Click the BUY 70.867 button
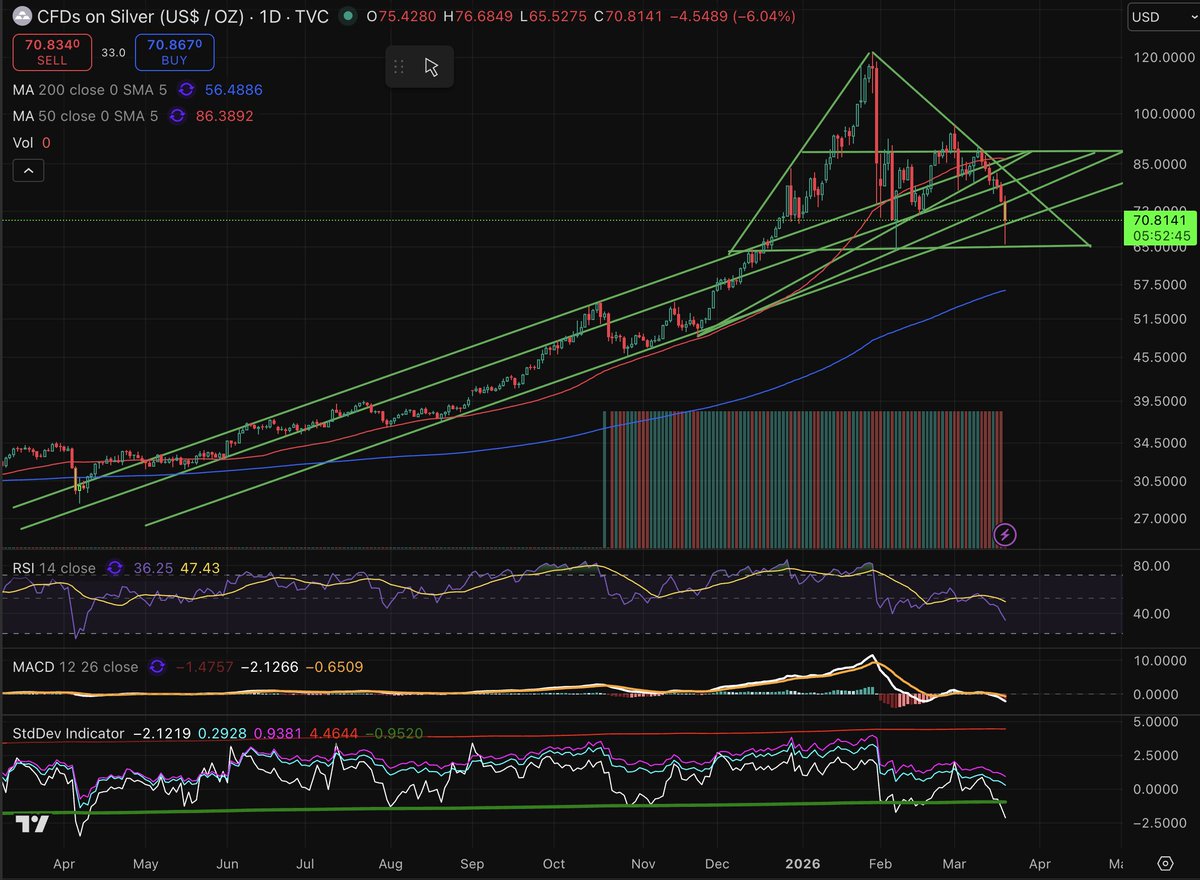The width and height of the screenshot is (1200, 880). point(175,52)
